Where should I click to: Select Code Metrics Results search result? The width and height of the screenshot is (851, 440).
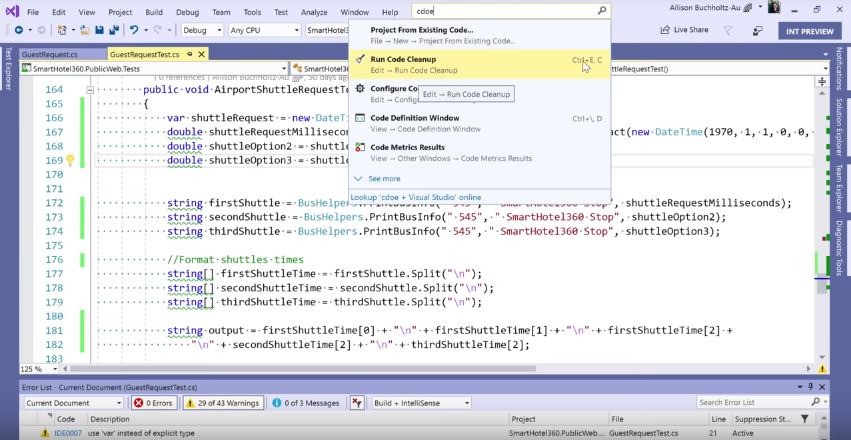[x=480, y=152]
